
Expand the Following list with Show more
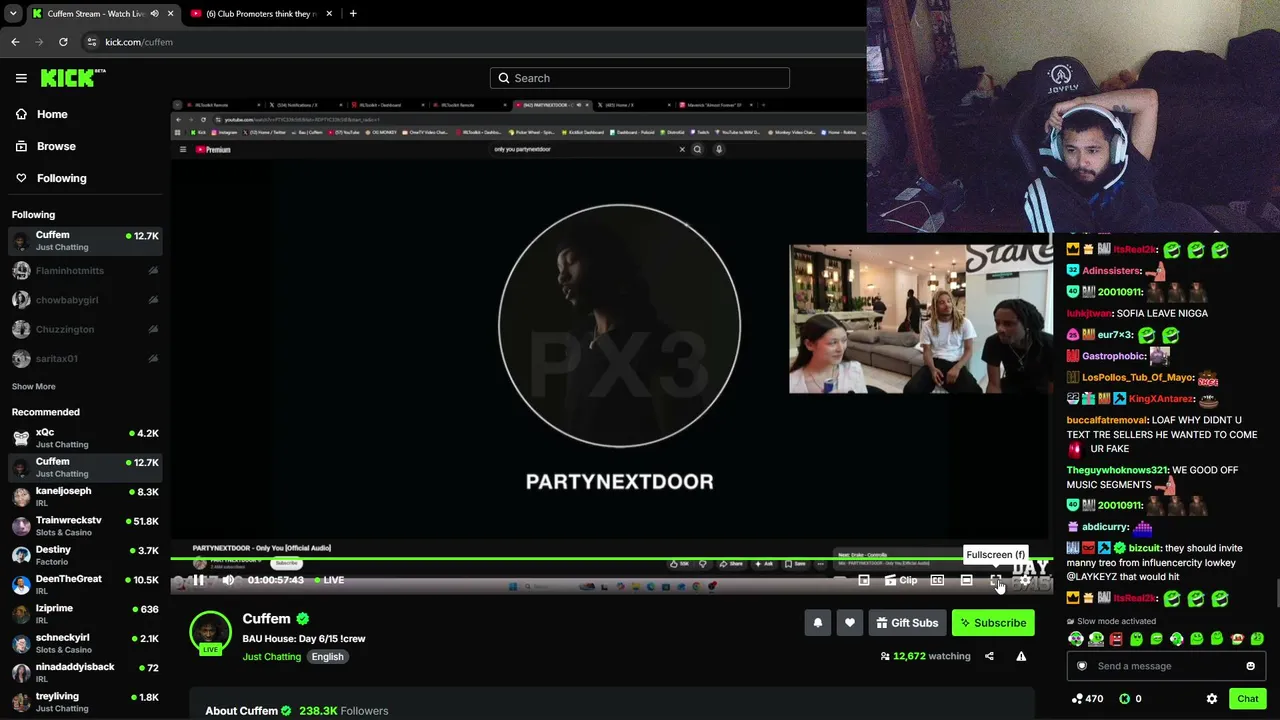pyautogui.click(x=34, y=386)
